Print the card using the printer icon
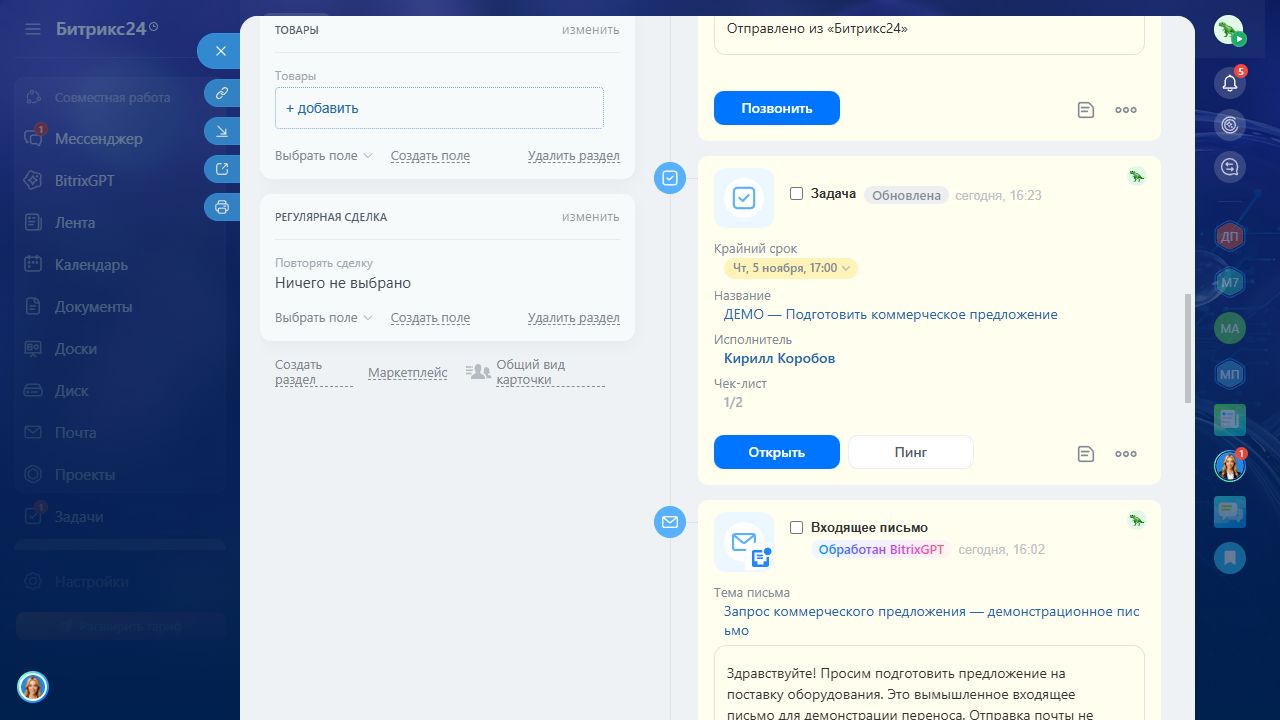 pyautogui.click(x=222, y=207)
